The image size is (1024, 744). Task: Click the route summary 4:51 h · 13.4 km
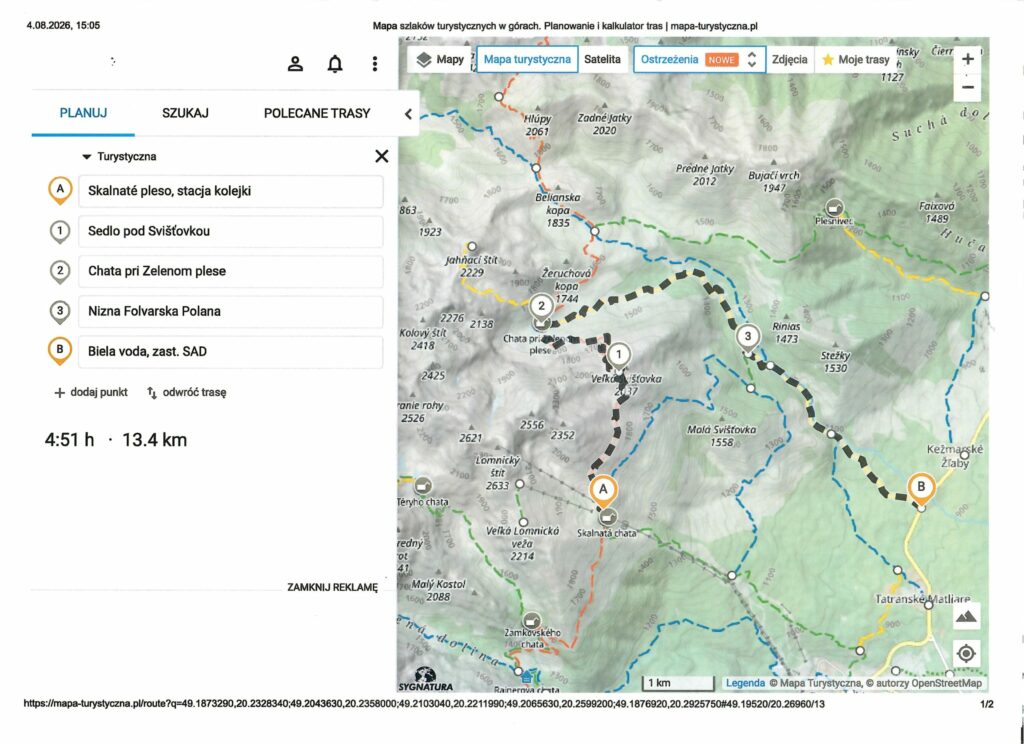point(116,440)
